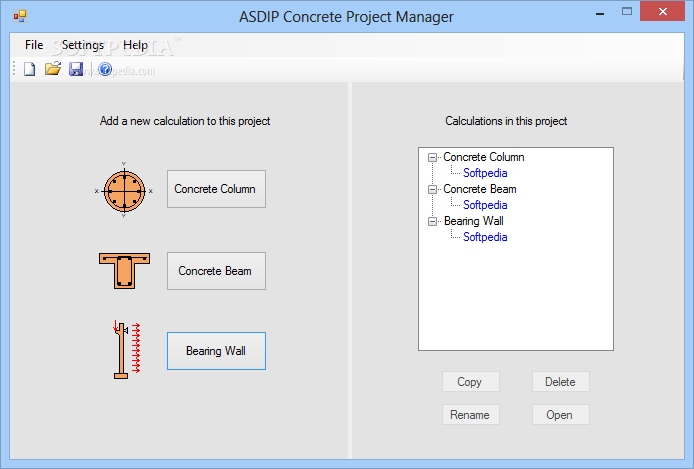Add a new Concrete Beam calculation
Screen dimensions: 694x469
[216, 271]
